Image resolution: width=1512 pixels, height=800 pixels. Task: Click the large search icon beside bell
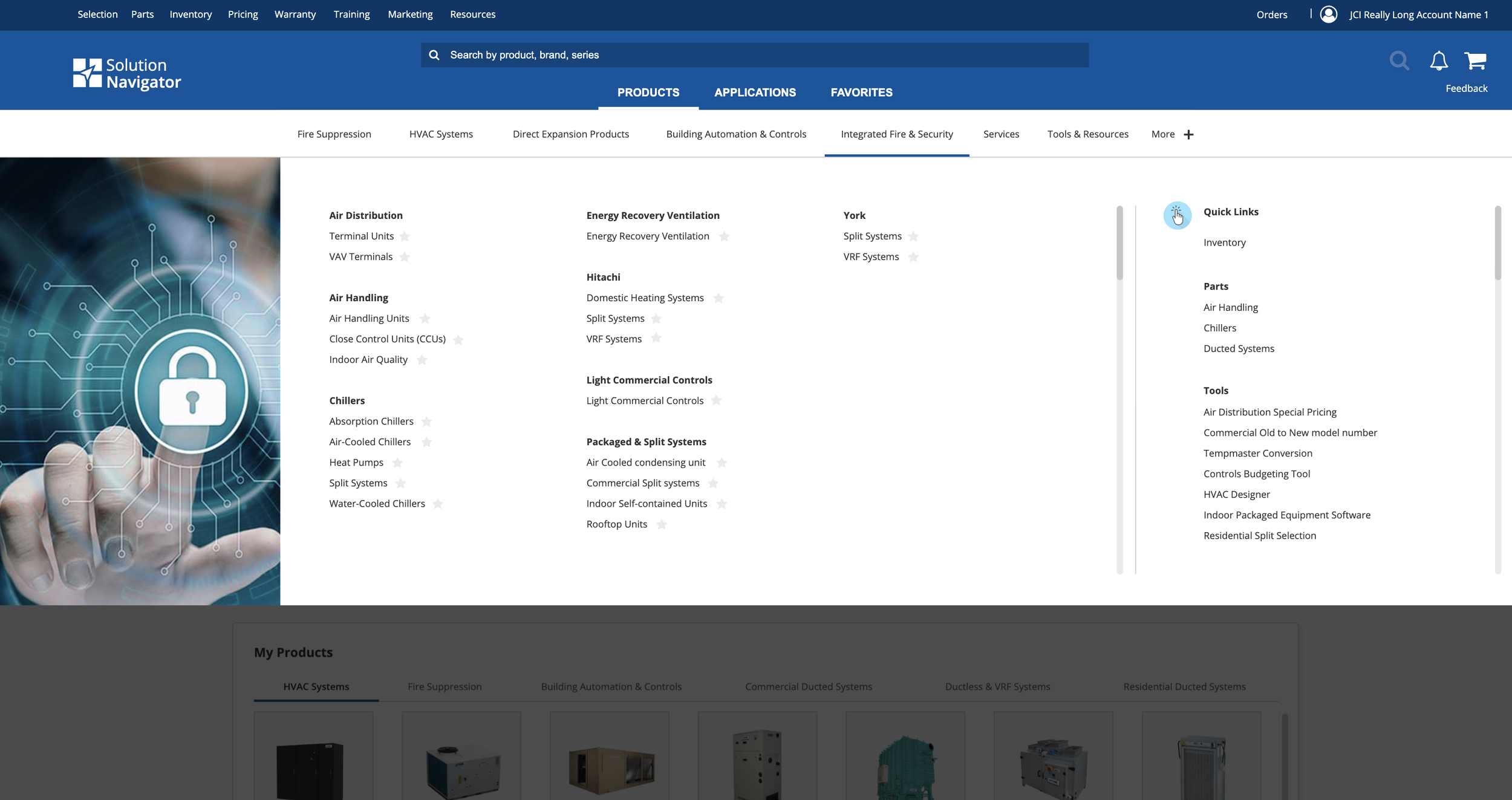coord(1399,60)
